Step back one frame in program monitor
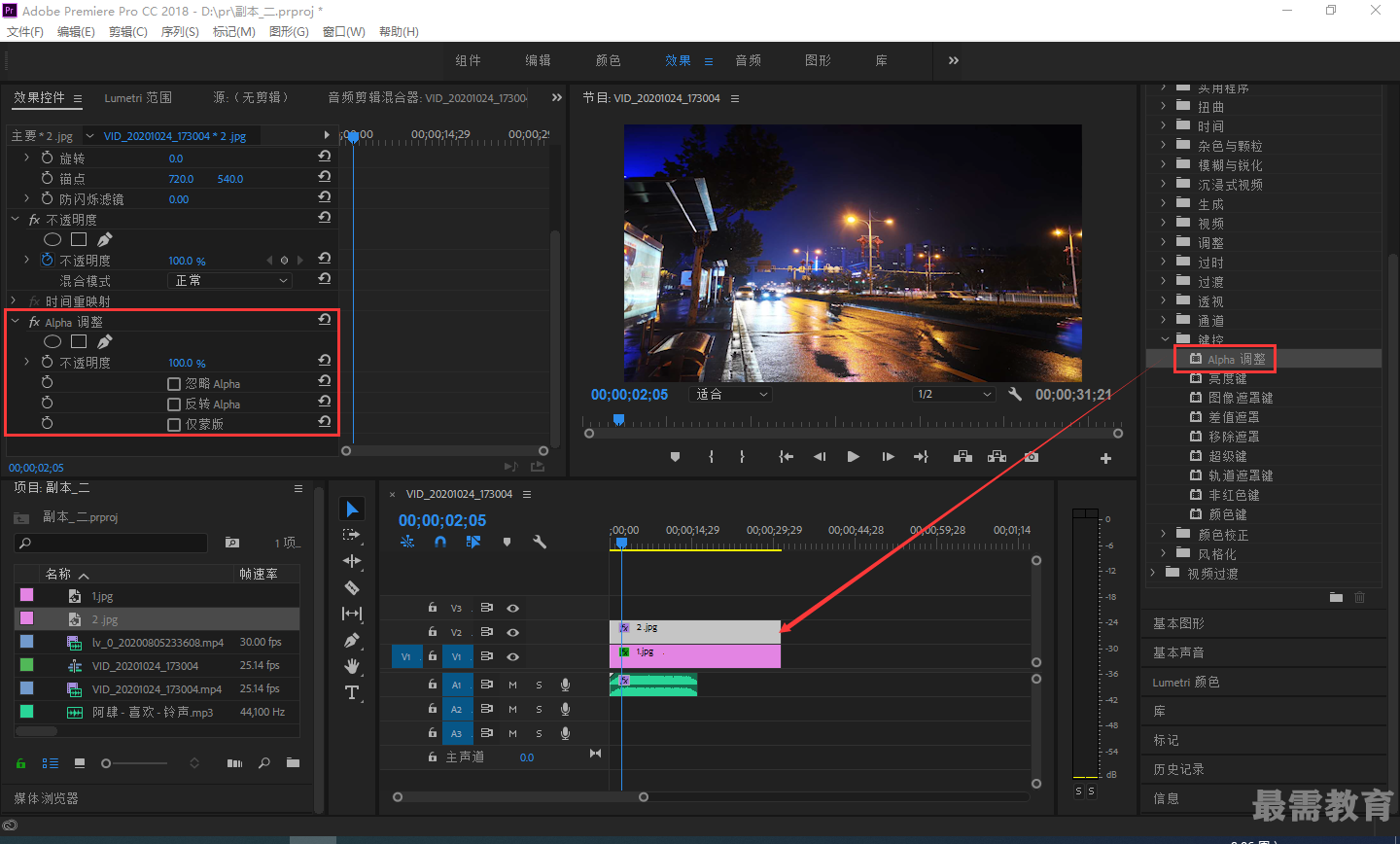 click(x=820, y=457)
